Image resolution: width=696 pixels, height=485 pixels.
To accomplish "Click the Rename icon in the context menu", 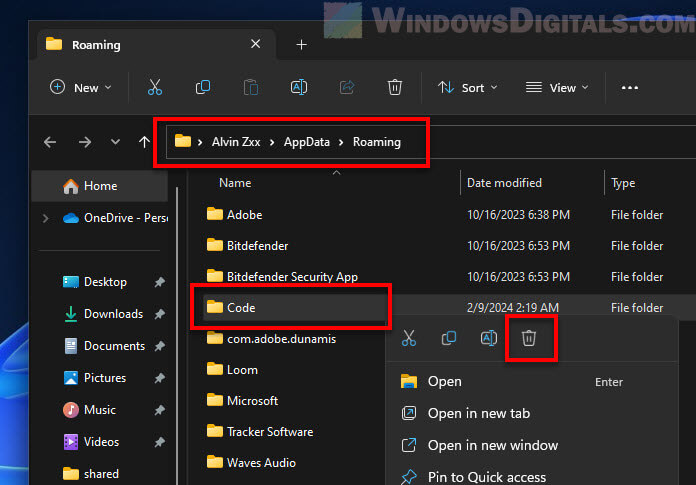I will tap(489, 338).
